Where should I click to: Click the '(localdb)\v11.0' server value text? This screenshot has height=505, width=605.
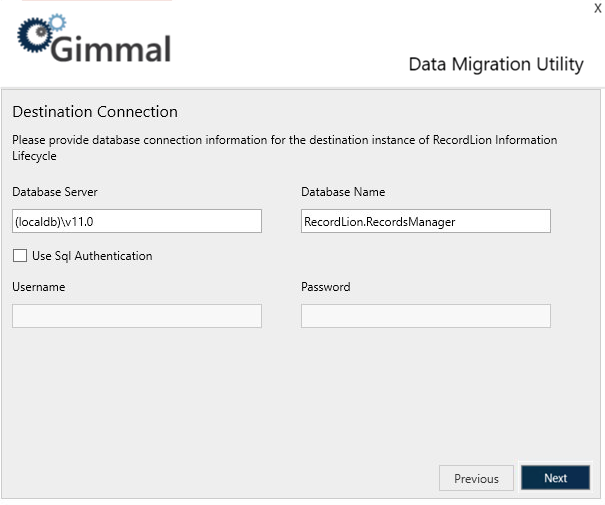[54, 221]
